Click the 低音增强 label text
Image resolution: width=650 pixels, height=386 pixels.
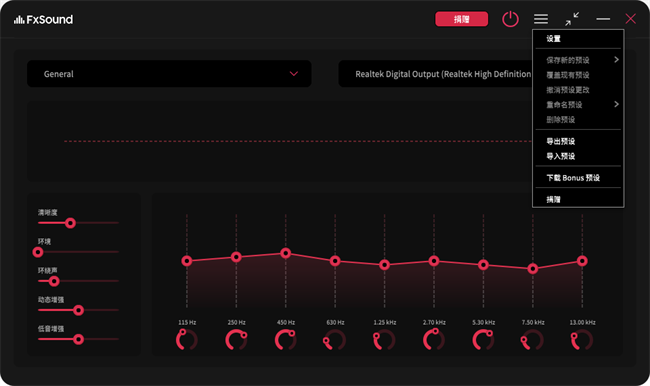51,329
